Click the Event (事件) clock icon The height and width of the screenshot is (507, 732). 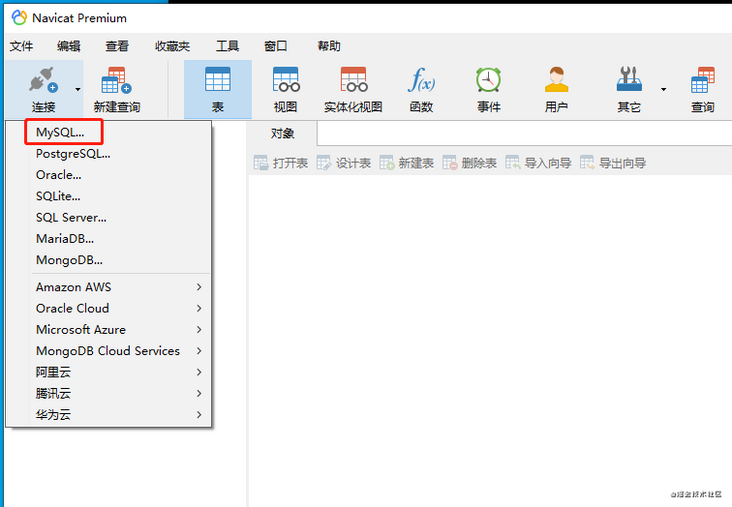point(488,79)
